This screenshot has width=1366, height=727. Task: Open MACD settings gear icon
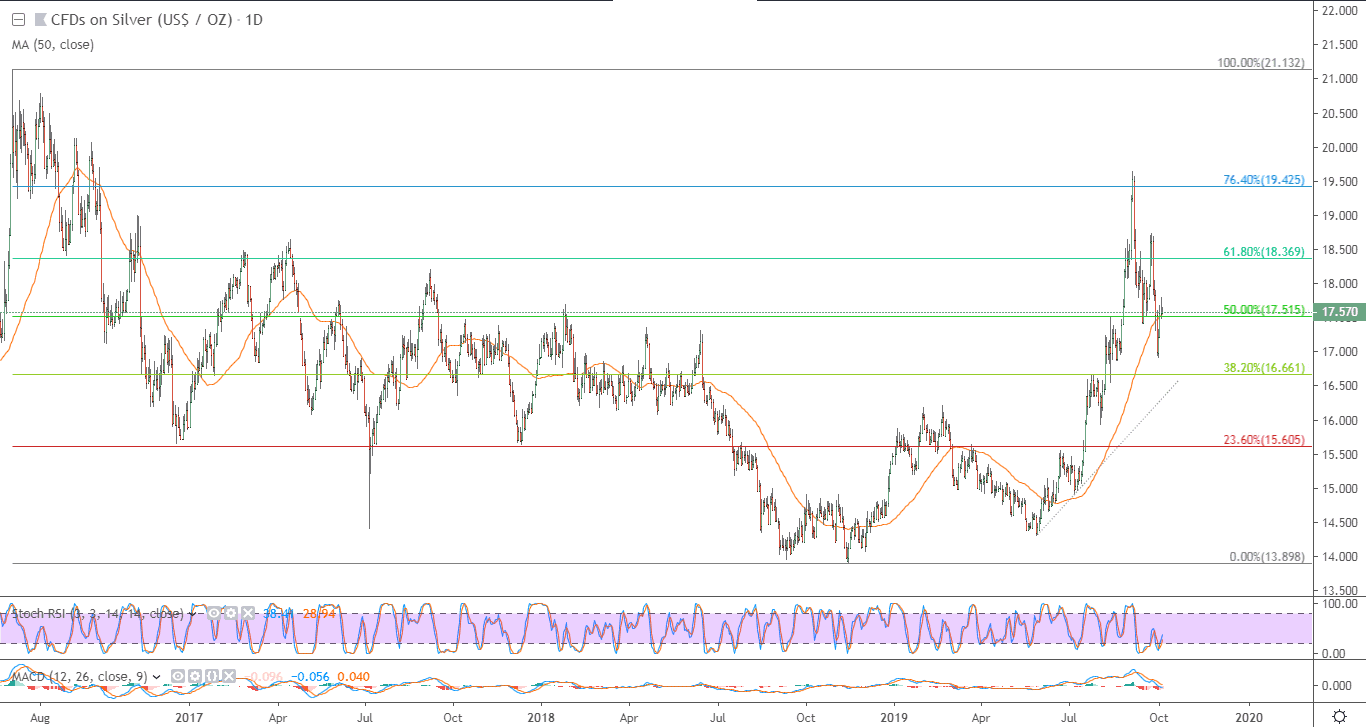point(195,676)
